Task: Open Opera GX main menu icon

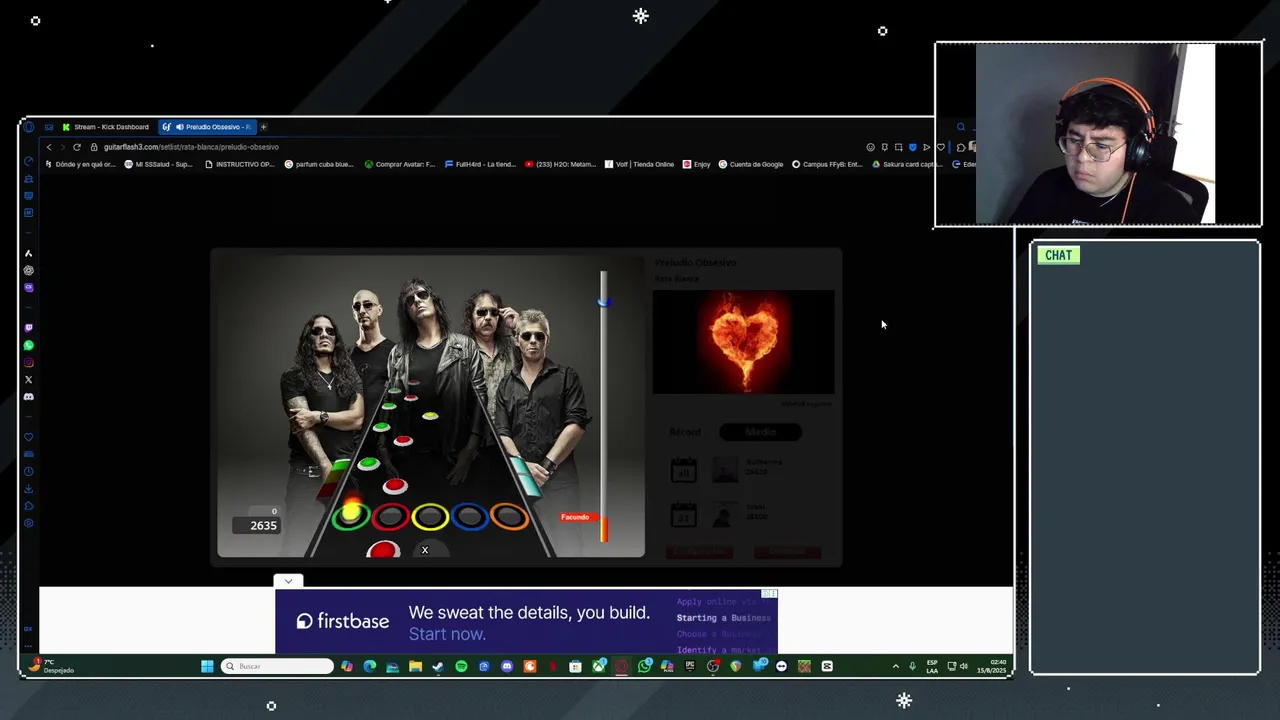Action: point(28,127)
